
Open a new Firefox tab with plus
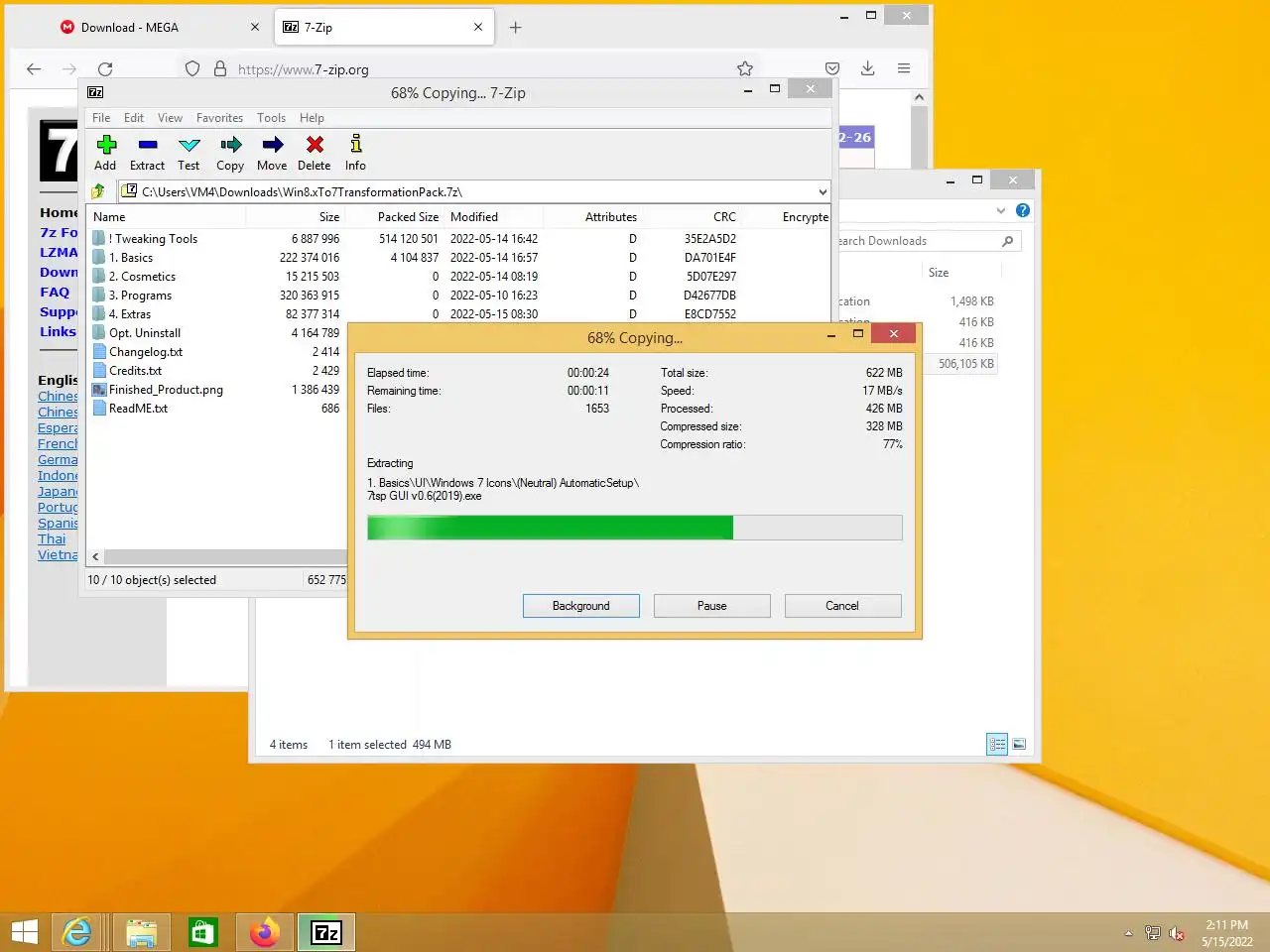pyautogui.click(x=515, y=27)
